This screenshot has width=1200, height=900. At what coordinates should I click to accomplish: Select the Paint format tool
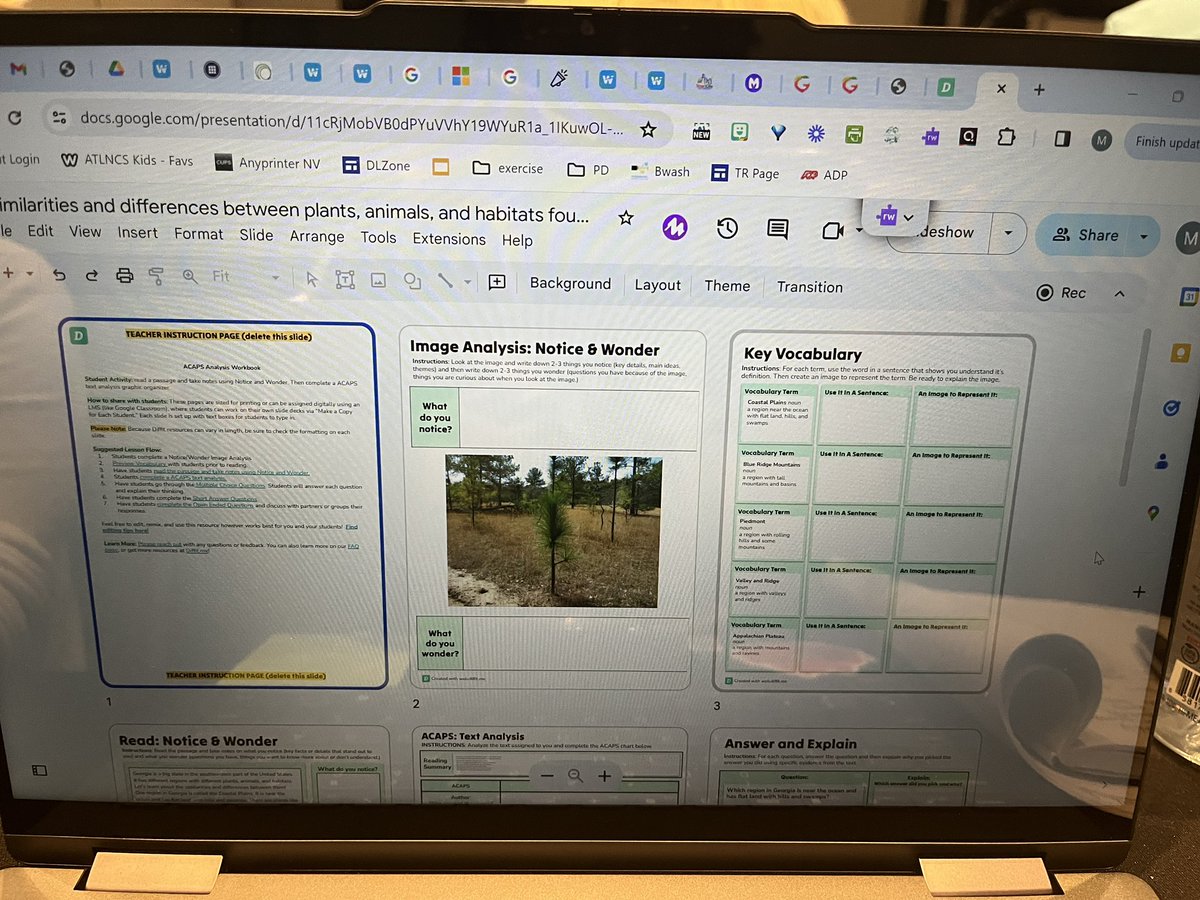click(156, 276)
